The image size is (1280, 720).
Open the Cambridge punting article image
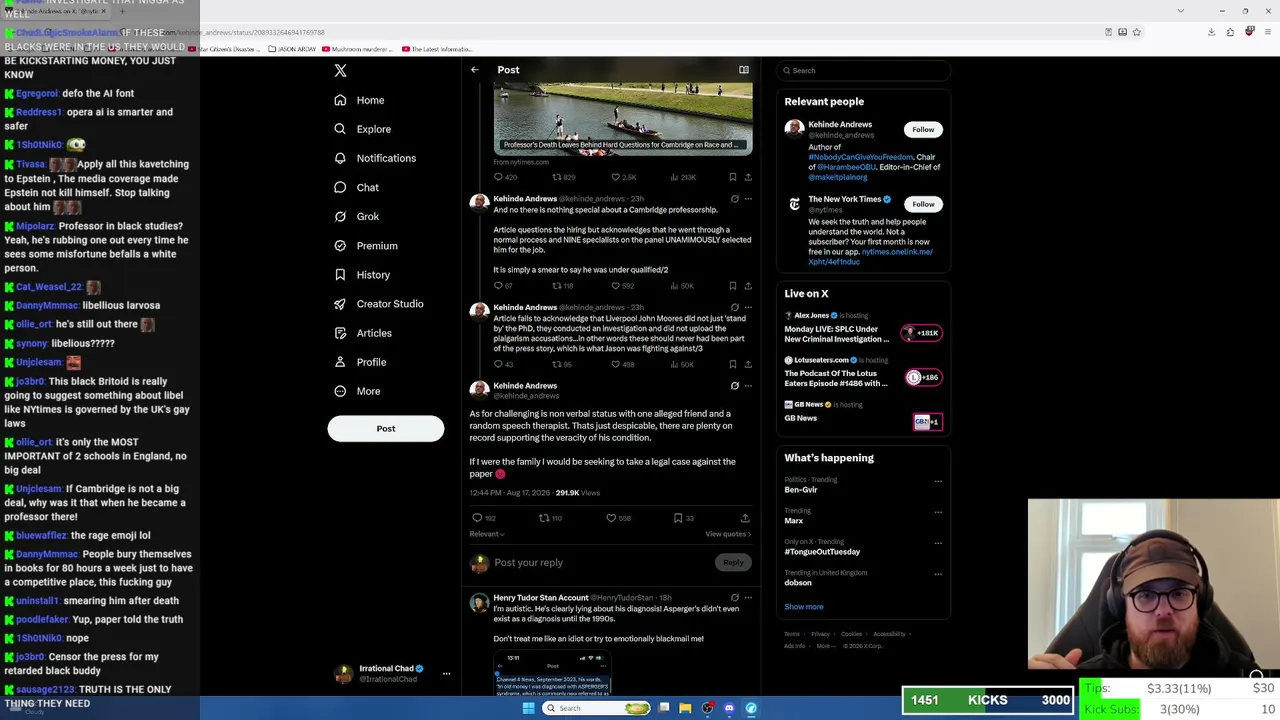point(623,118)
